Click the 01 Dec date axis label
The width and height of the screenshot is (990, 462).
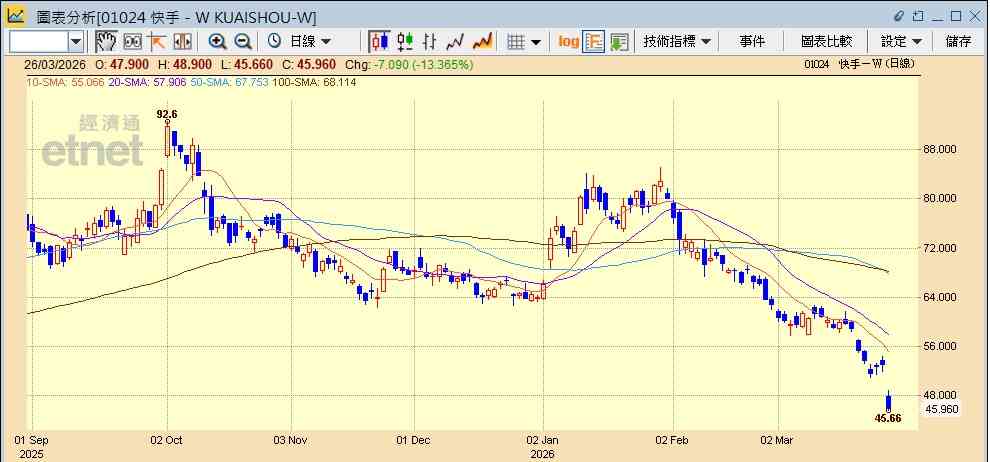pos(414,440)
